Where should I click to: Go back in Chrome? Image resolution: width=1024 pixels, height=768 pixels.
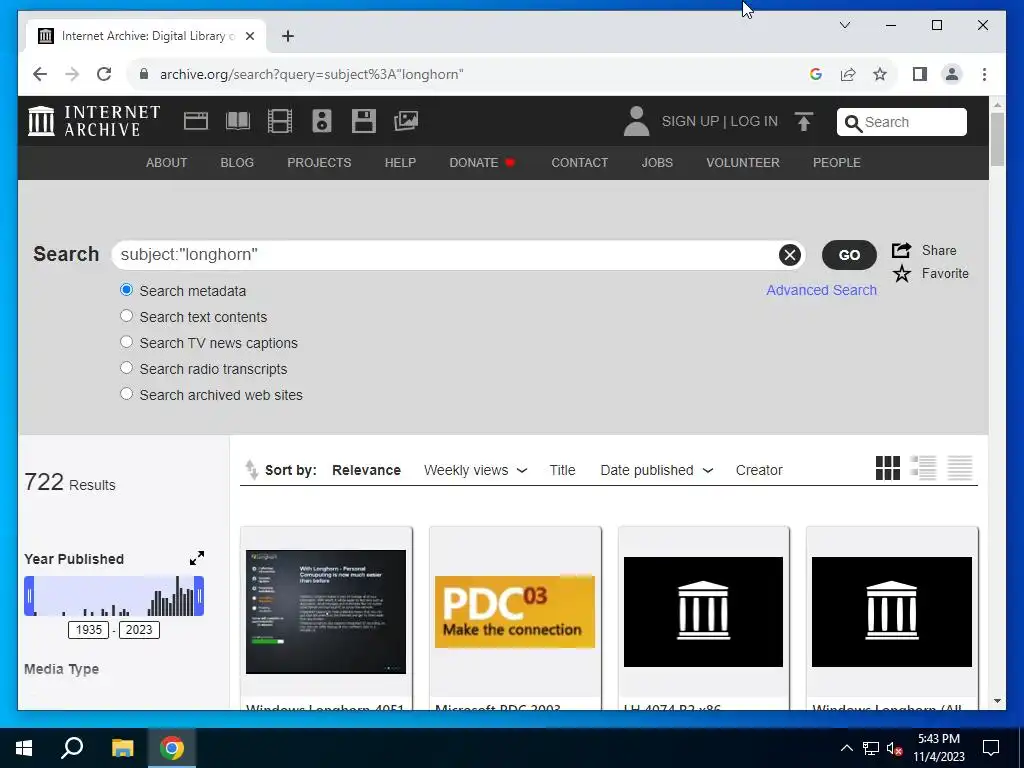click(40, 74)
